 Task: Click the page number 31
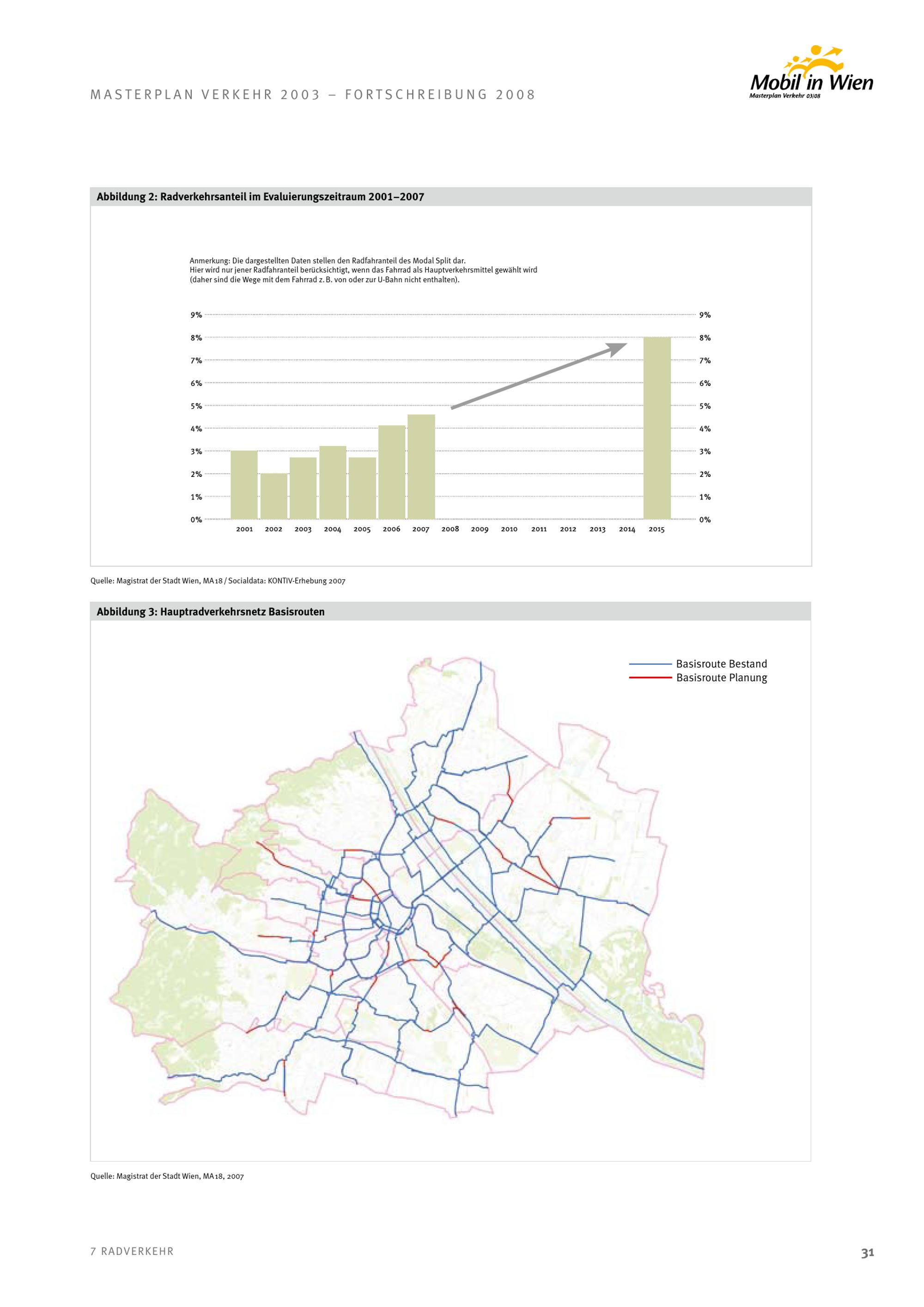(x=867, y=1252)
